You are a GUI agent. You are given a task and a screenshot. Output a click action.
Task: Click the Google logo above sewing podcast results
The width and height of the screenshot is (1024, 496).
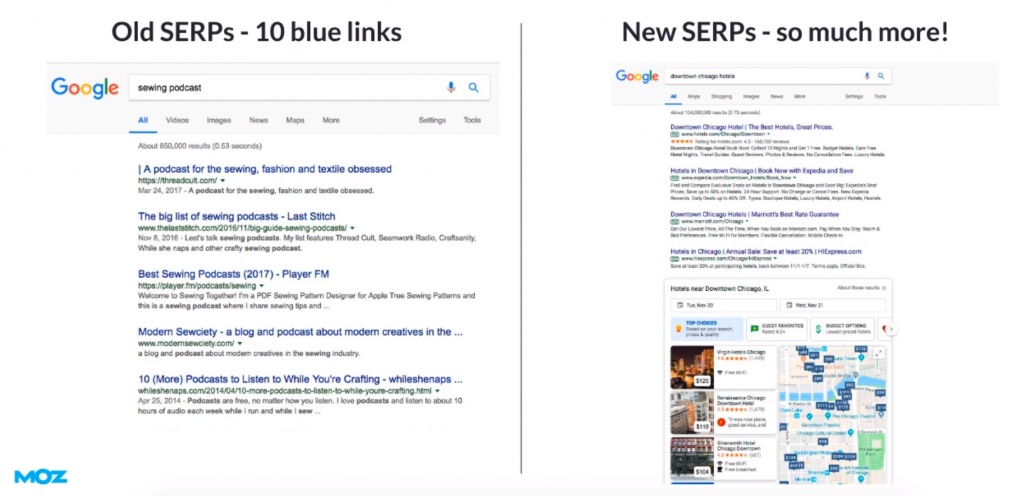(85, 87)
